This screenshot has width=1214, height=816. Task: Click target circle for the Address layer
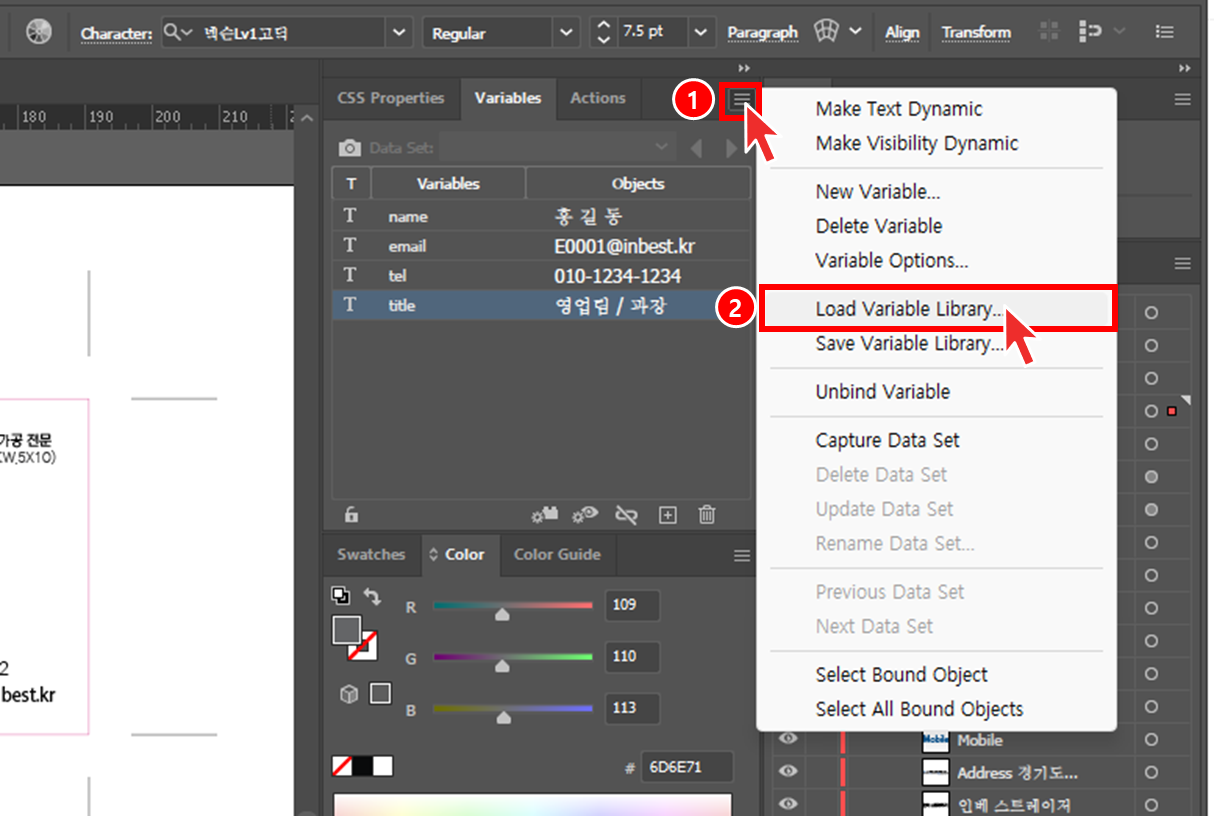pos(1151,773)
